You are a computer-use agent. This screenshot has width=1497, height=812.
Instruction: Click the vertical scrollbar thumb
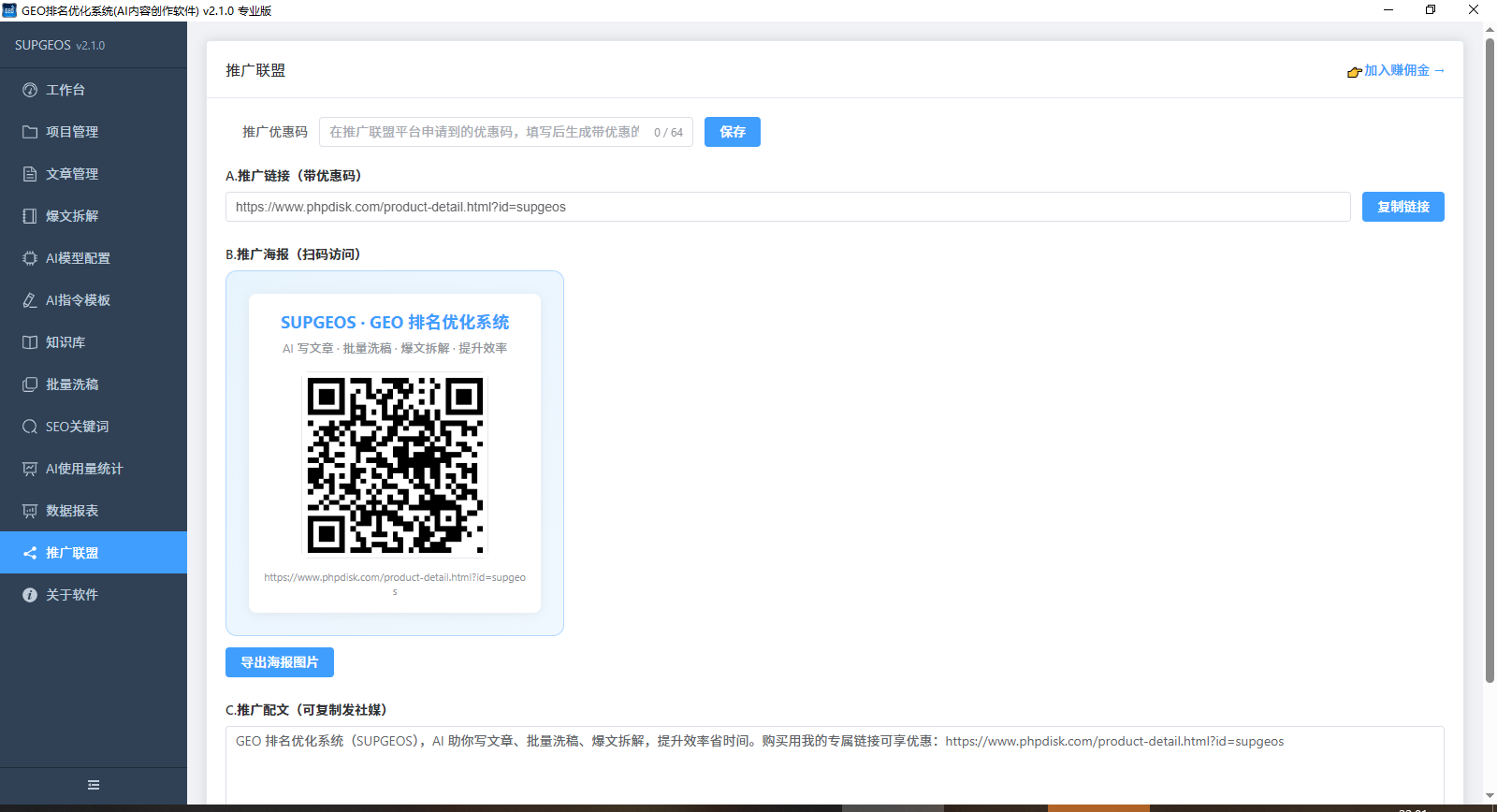coord(1490,361)
